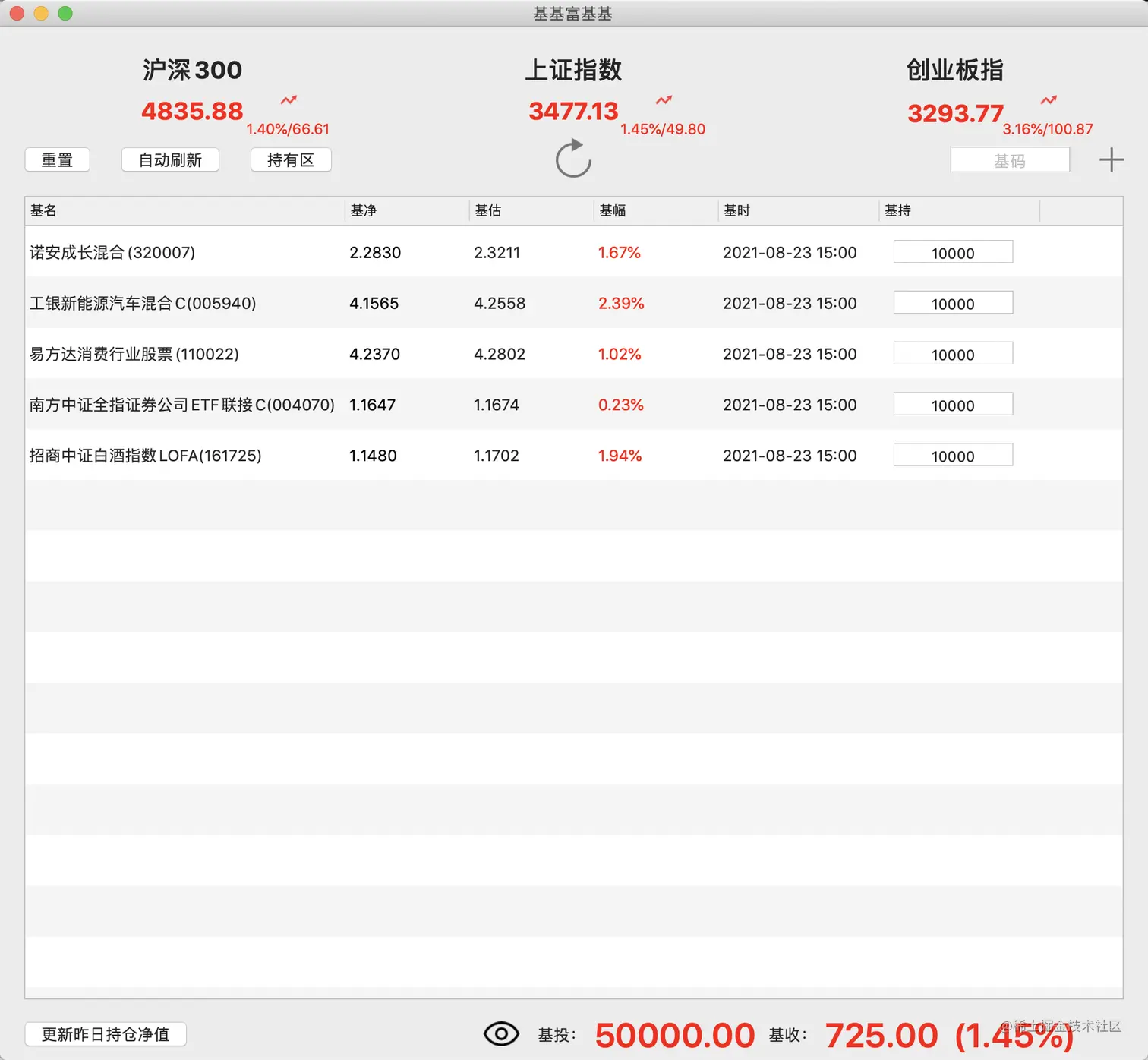The height and width of the screenshot is (1060, 1148).
Task: Click estimated value 2.3211 cell
Action: coord(497,252)
